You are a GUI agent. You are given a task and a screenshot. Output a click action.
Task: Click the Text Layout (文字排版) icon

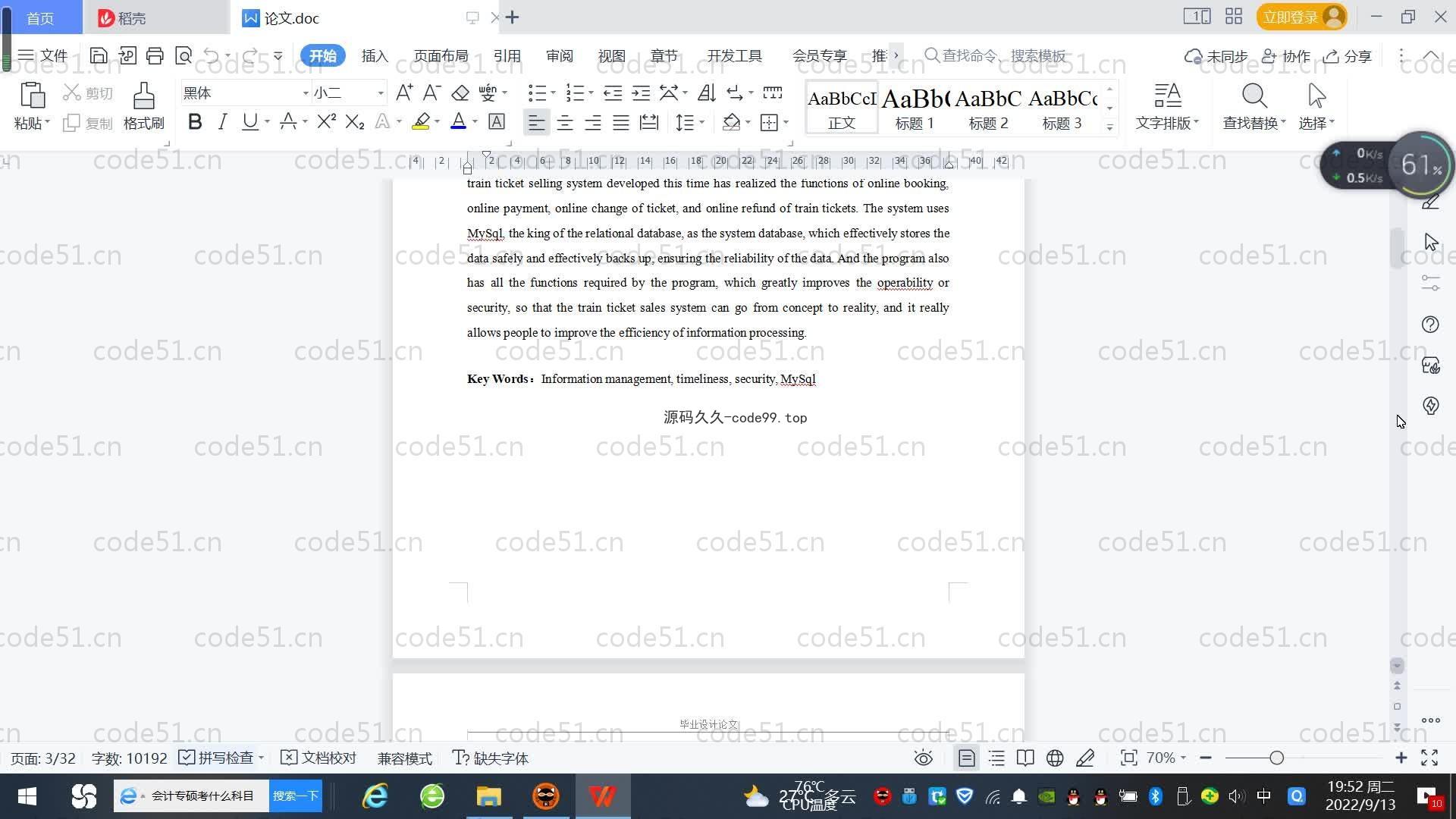[x=1168, y=96]
